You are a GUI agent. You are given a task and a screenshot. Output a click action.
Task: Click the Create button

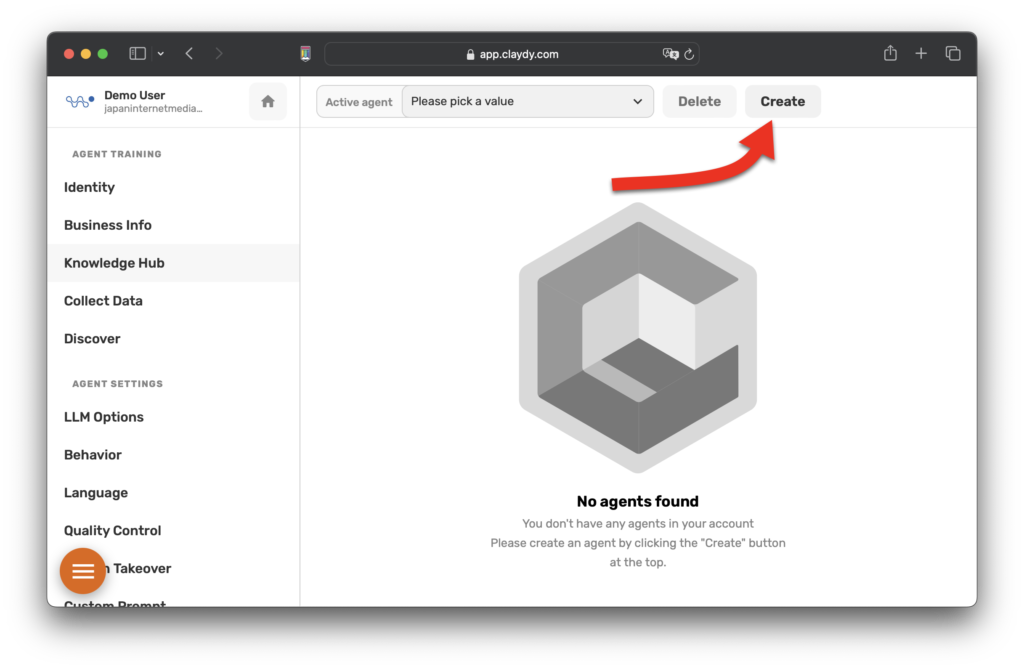(x=783, y=101)
